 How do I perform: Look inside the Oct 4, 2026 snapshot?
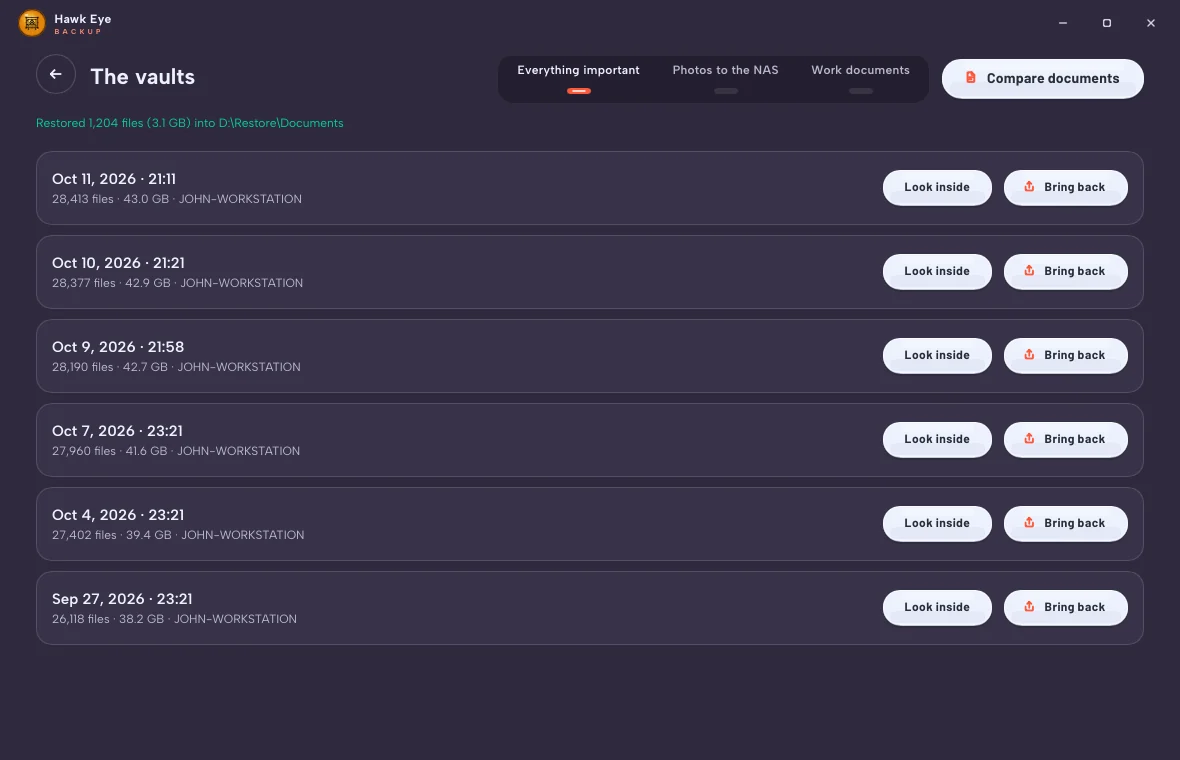(x=937, y=524)
